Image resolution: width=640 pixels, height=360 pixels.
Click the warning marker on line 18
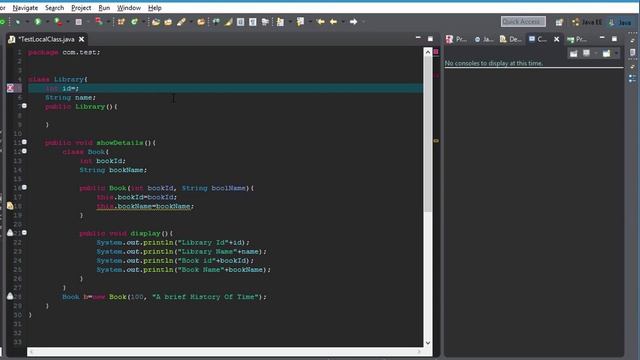coord(10,206)
